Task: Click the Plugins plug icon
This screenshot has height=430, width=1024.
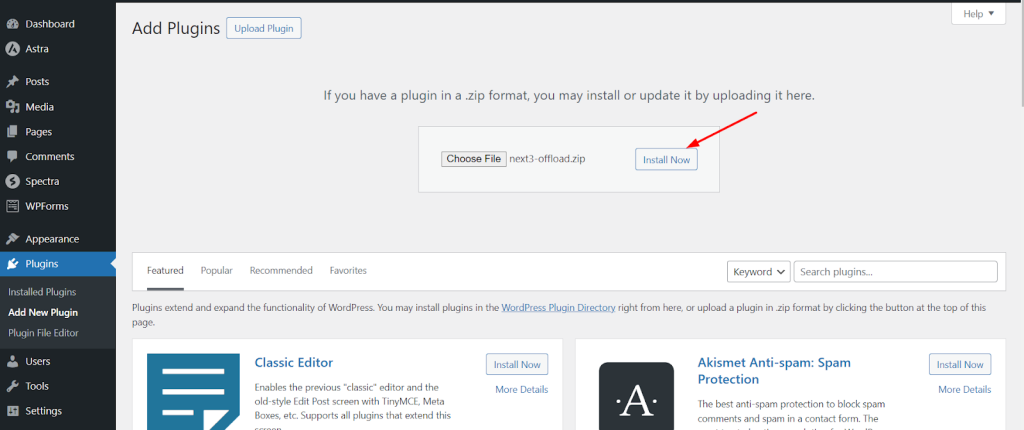Action: click(12, 264)
